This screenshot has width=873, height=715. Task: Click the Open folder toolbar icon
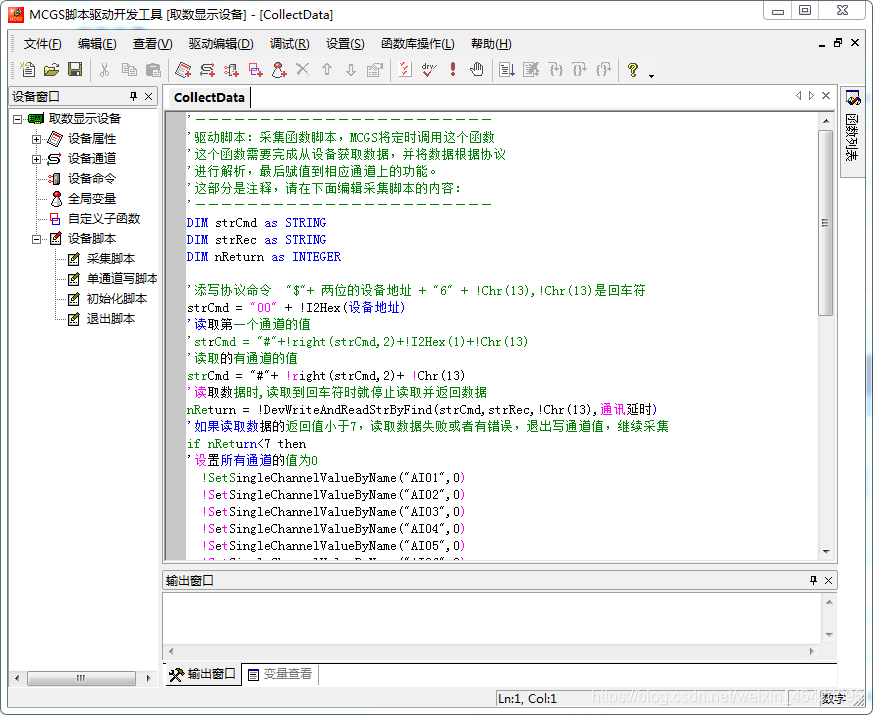51,69
